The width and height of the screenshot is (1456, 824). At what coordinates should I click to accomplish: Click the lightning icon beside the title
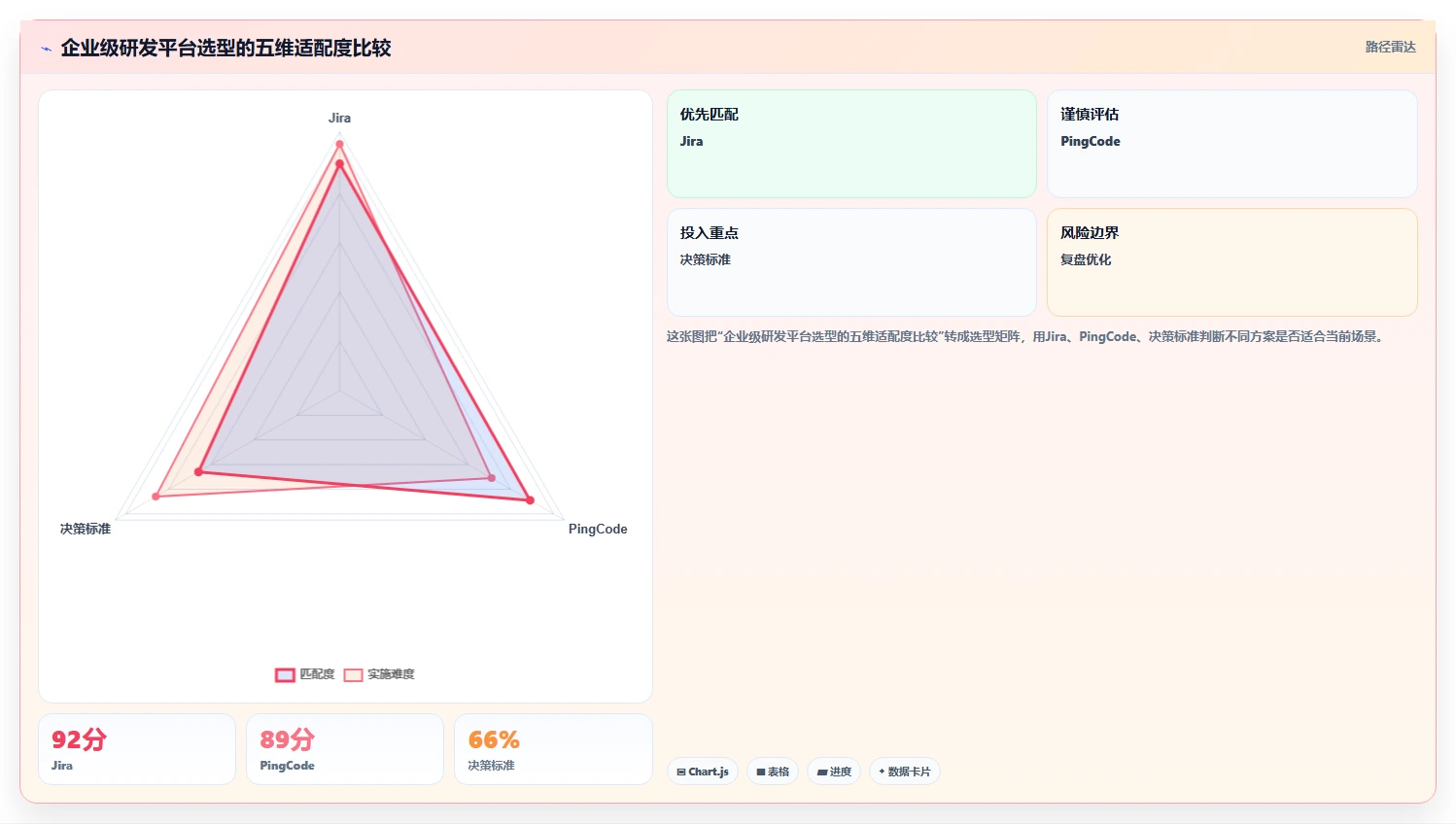pos(46,49)
